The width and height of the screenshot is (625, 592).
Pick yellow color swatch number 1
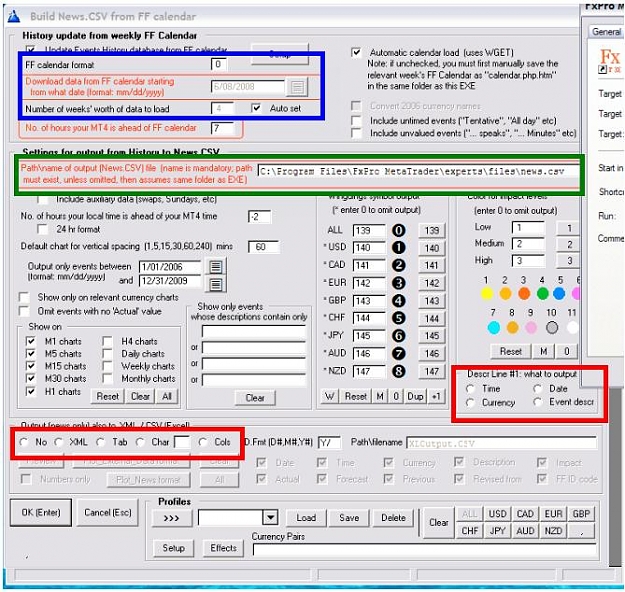click(486, 294)
